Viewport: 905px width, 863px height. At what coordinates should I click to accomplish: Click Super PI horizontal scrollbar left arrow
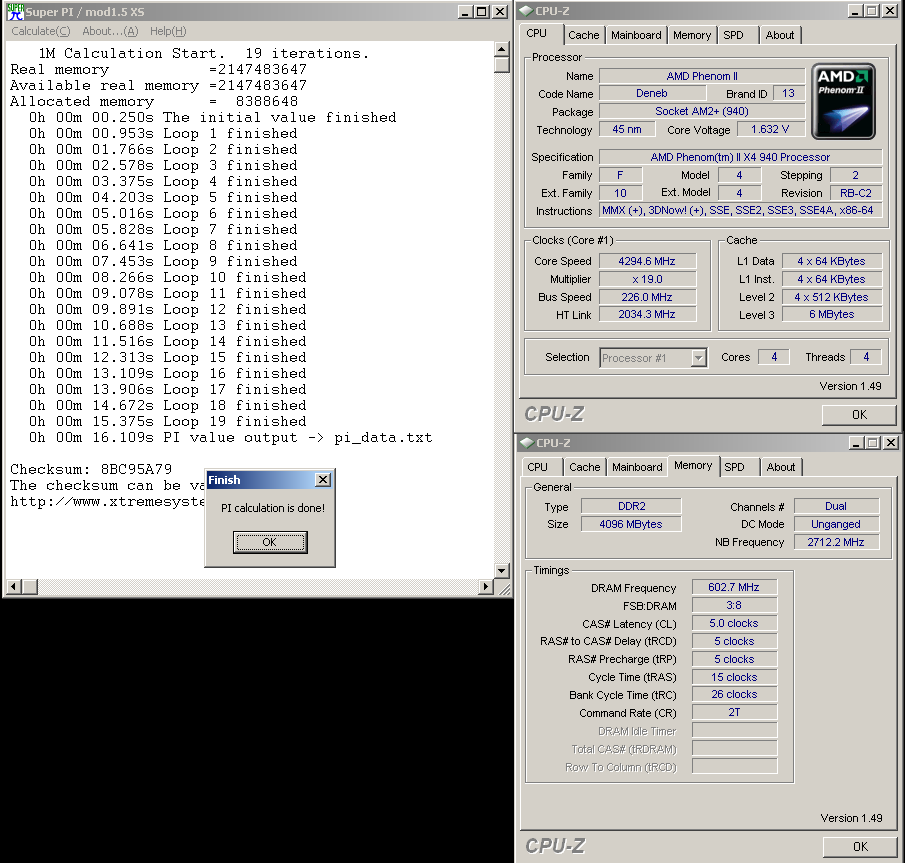pos(13,586)
